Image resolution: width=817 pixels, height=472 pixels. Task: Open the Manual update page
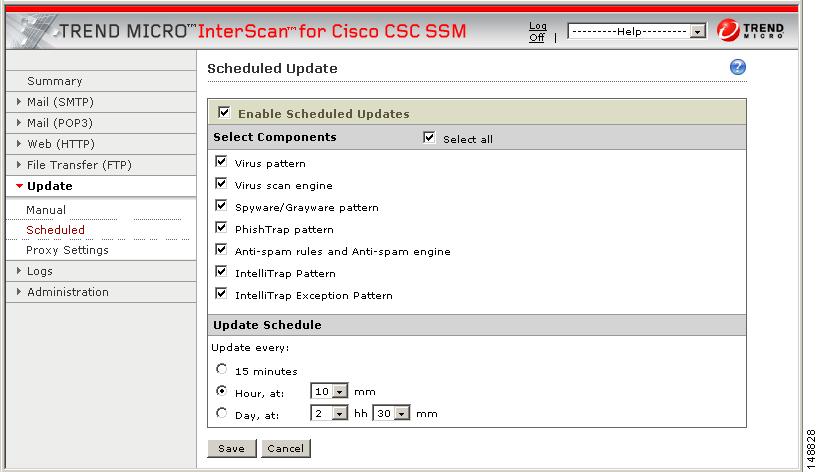pos(46,210)
